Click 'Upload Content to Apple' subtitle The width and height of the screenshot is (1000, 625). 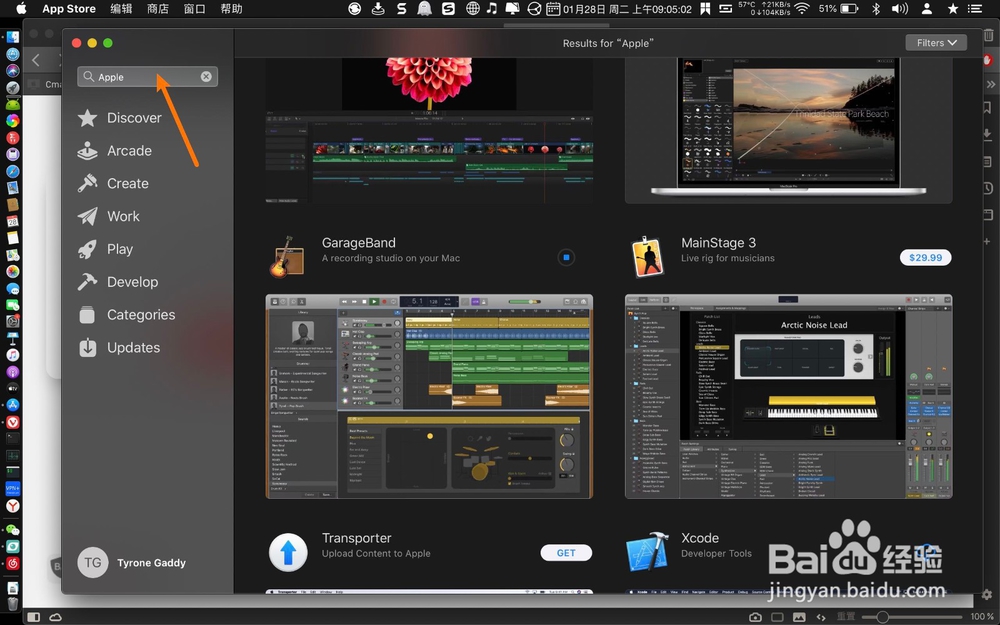376,554
